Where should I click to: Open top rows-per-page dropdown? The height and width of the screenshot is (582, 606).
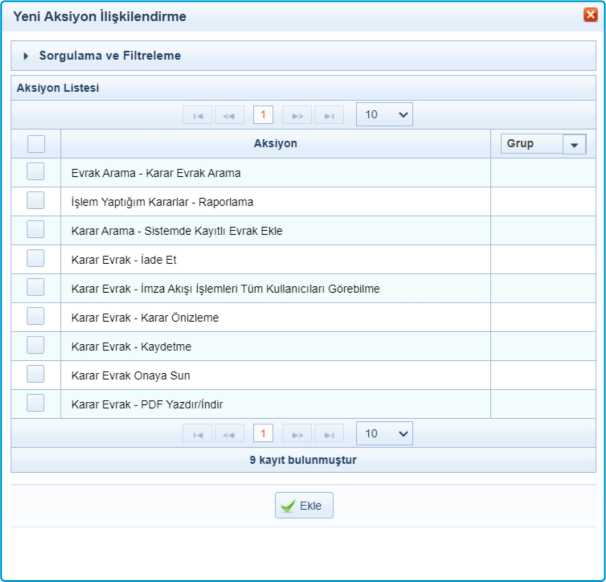[x=384, y=115]
